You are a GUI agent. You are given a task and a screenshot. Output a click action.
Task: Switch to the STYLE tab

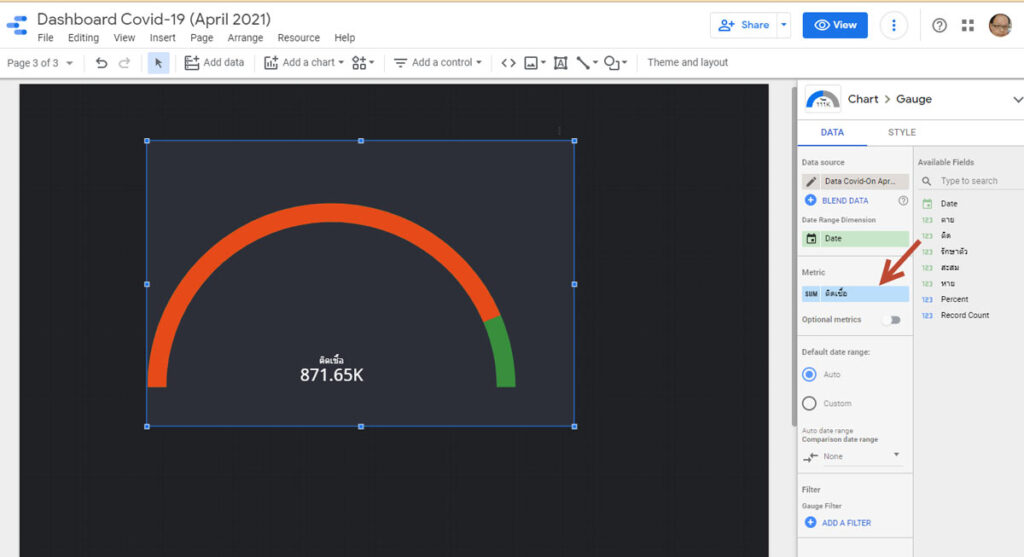[902, 133]
